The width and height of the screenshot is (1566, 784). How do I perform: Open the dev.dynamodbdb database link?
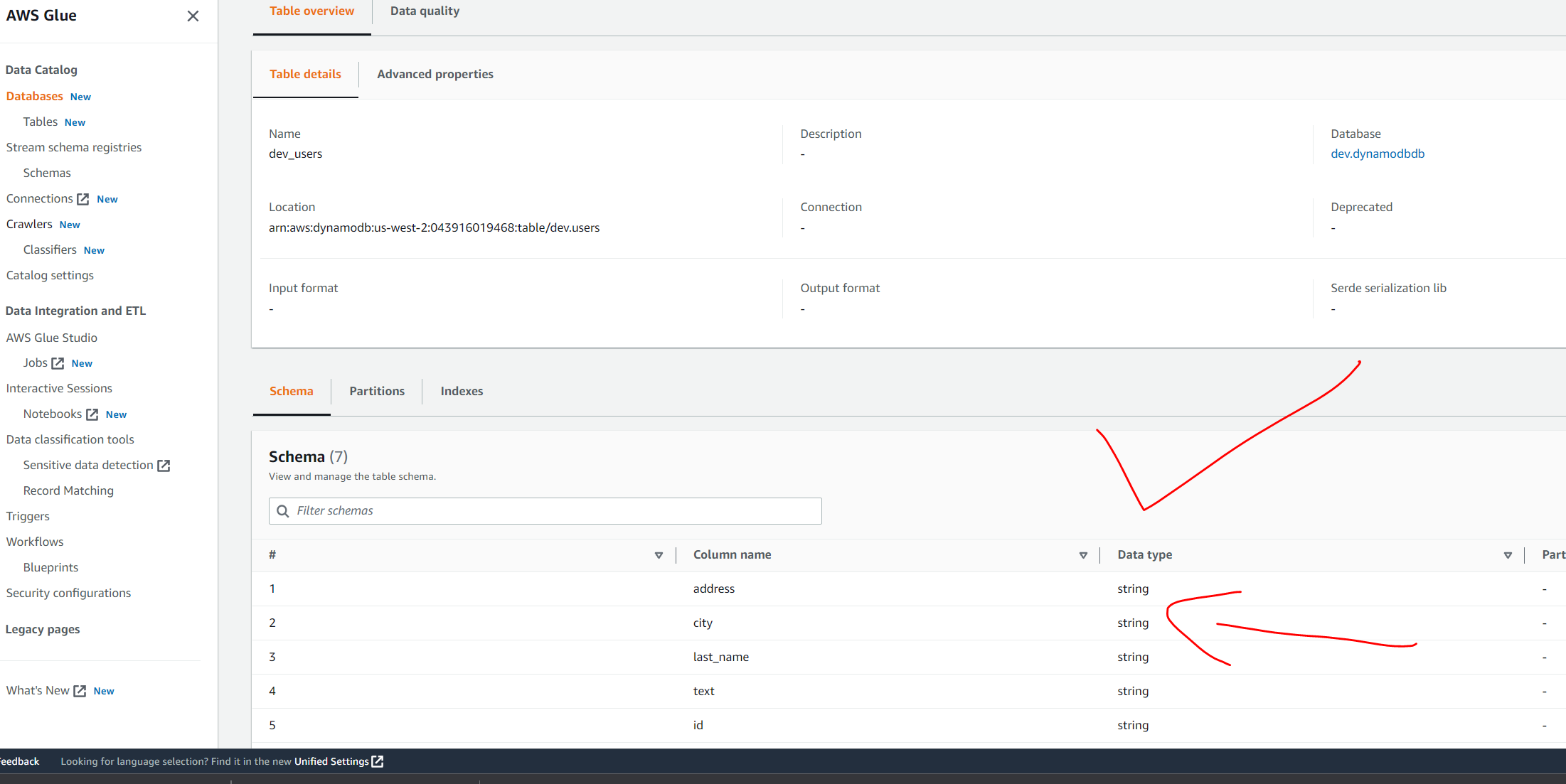tap(1377, 154)
